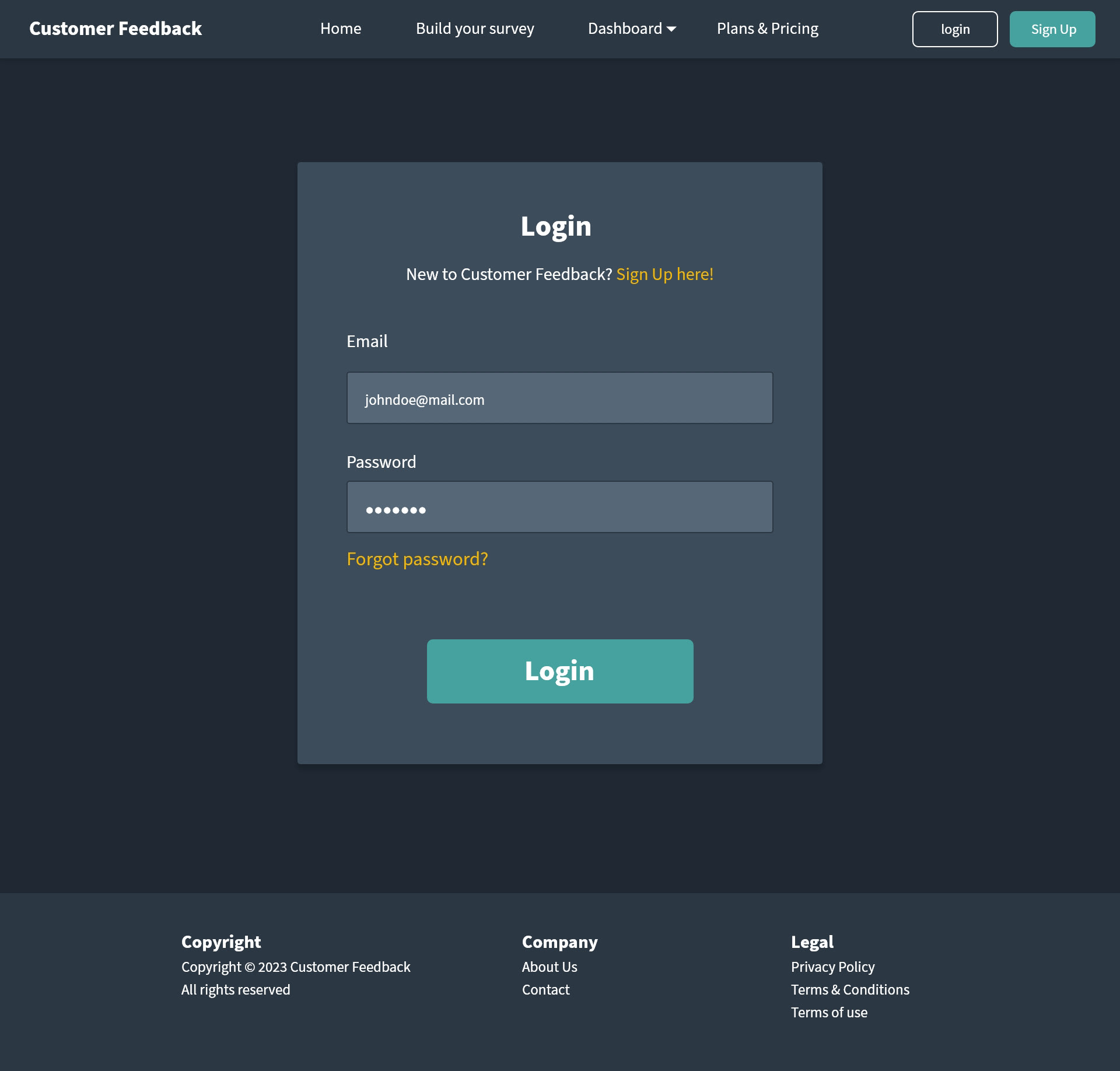
Task: Focus the Email input field
Action: point(560,398)
